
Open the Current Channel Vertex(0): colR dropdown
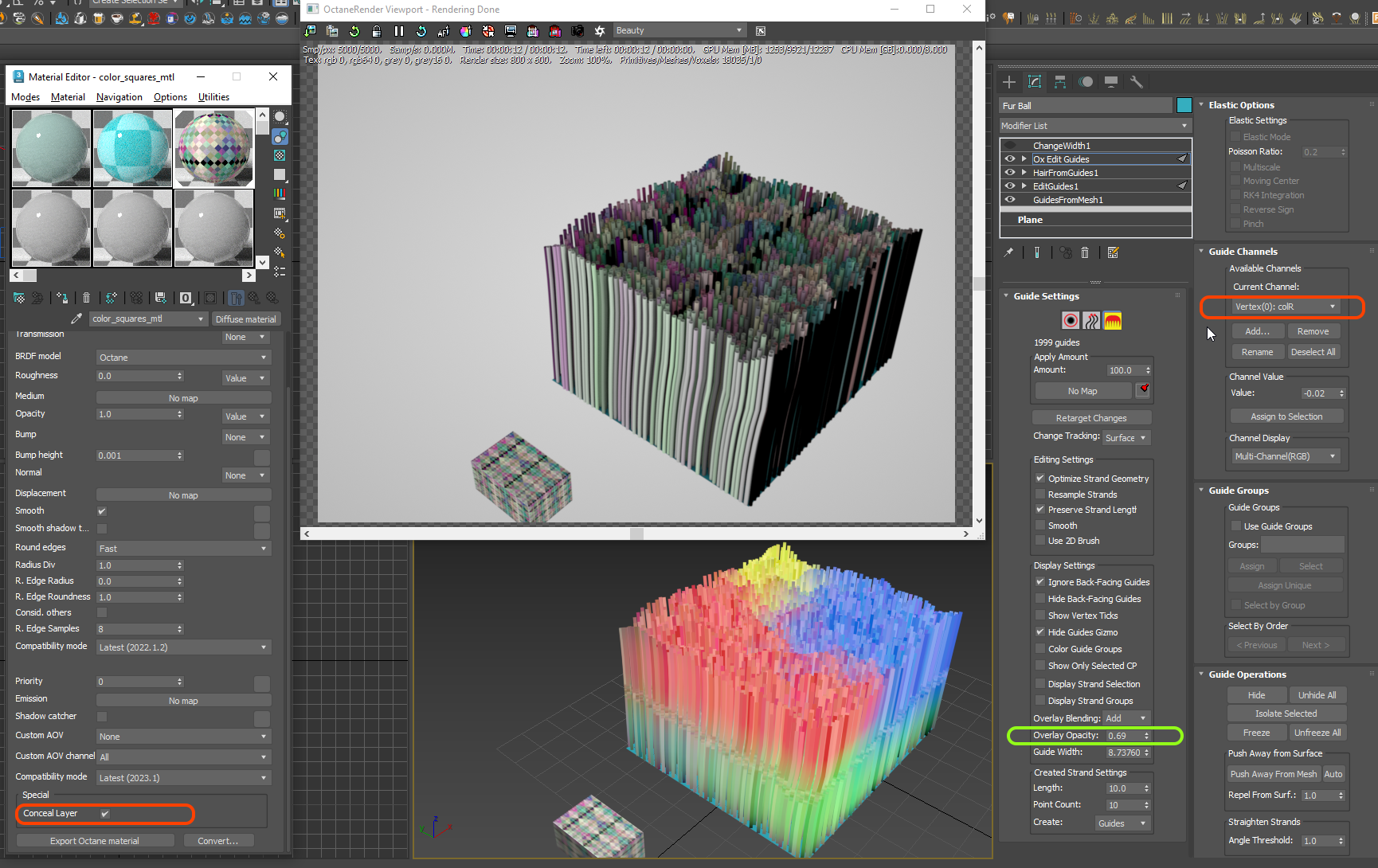[x=1284, y=307]
